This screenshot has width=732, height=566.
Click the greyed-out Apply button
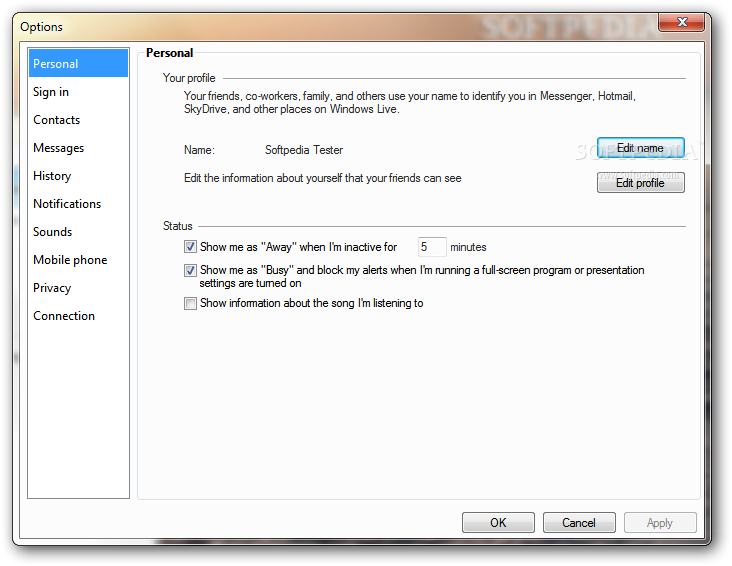coord(660,523)
